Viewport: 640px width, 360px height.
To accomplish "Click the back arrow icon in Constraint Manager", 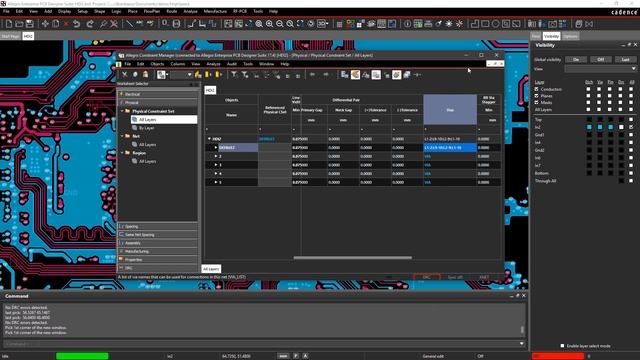I will [x=313, y=75].
